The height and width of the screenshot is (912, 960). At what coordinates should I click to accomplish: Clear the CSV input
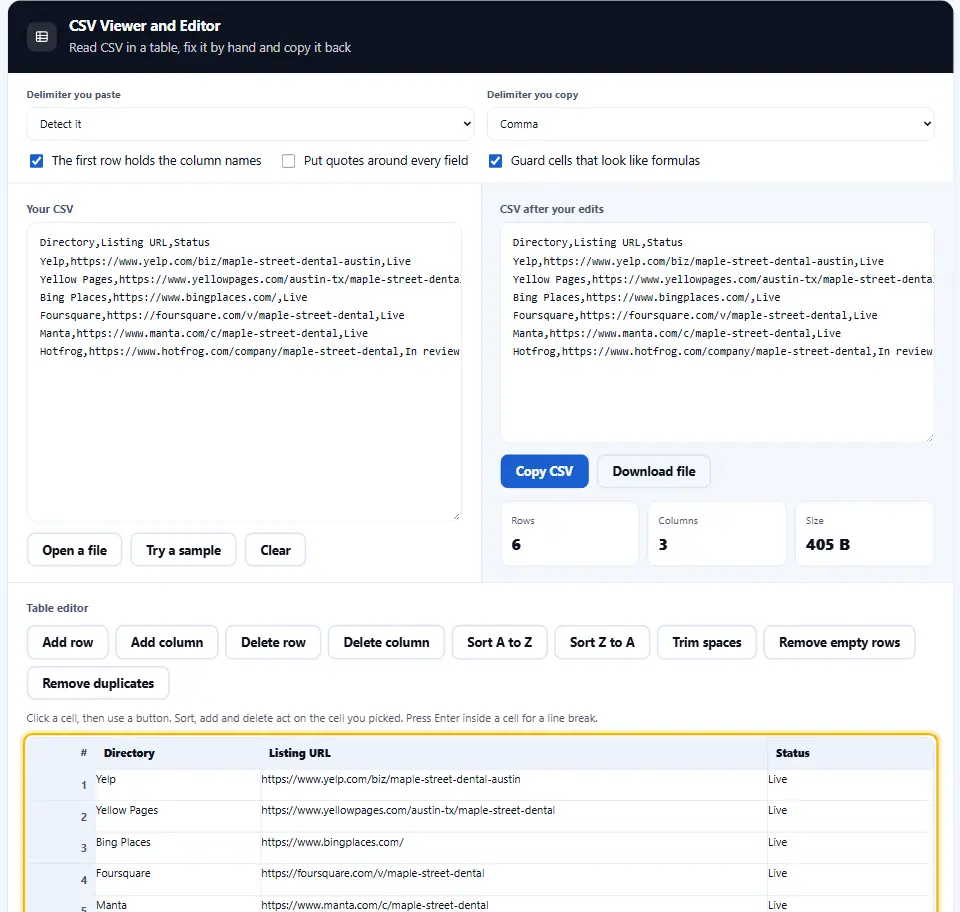pos(276,550)
